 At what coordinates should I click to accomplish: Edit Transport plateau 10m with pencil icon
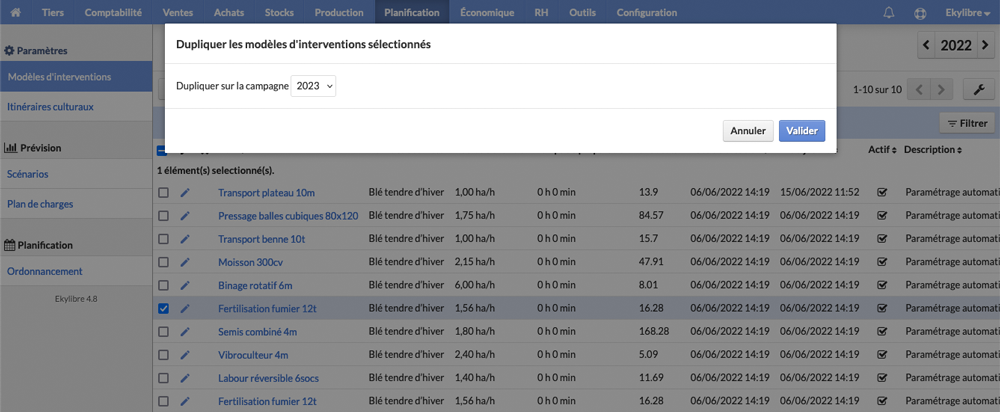click(x=185, y=193)
